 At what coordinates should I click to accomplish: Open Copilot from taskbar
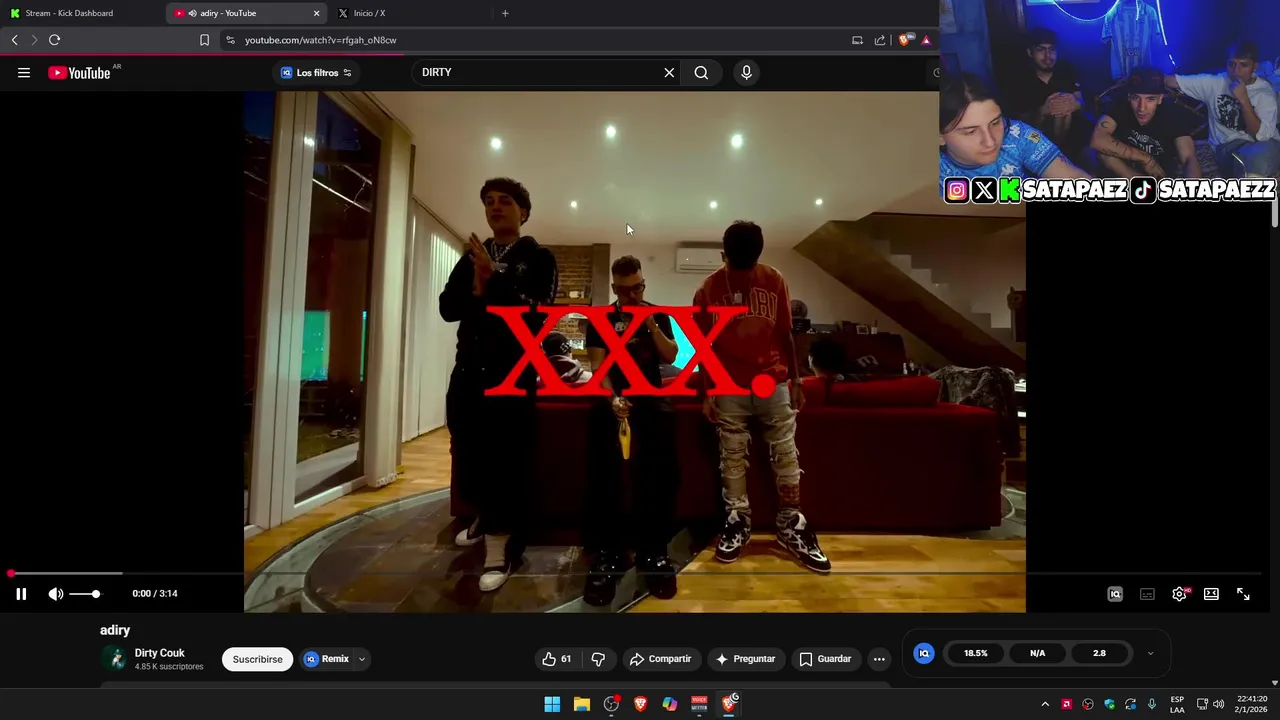670,704
